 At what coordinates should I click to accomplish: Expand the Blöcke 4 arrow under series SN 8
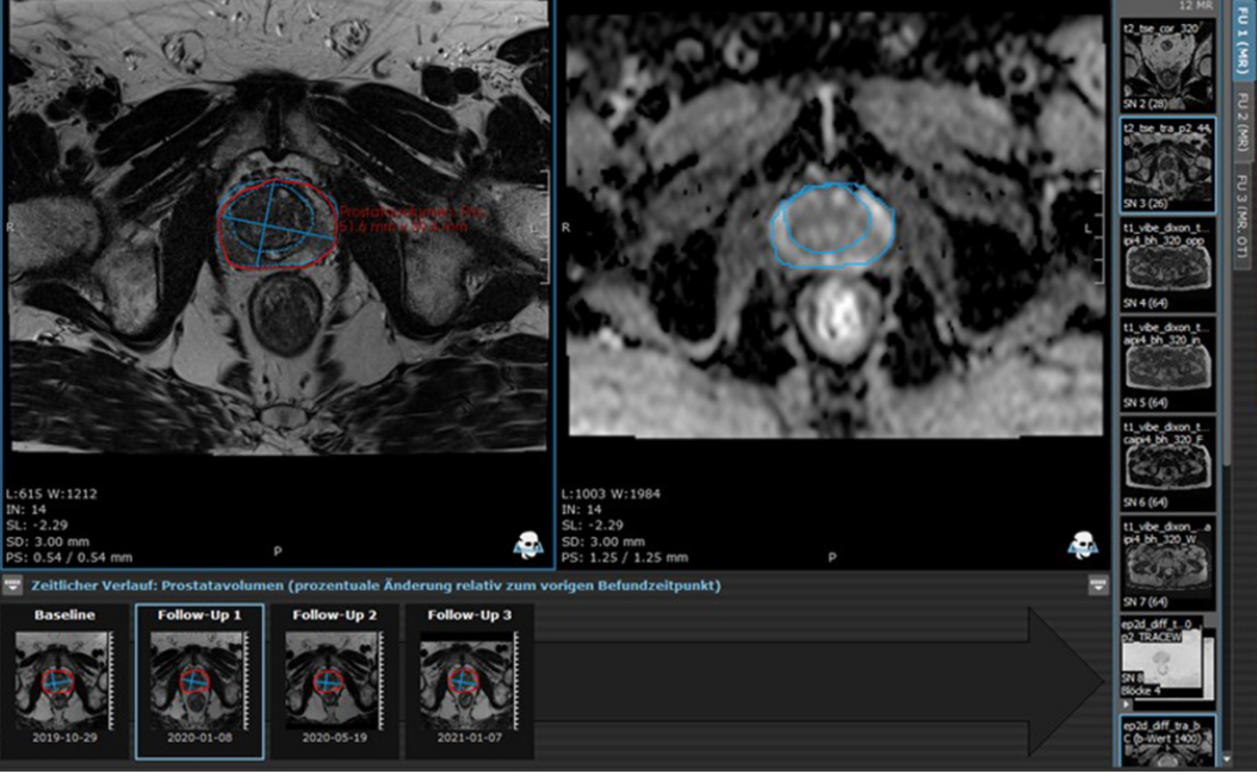(1128, 704)
